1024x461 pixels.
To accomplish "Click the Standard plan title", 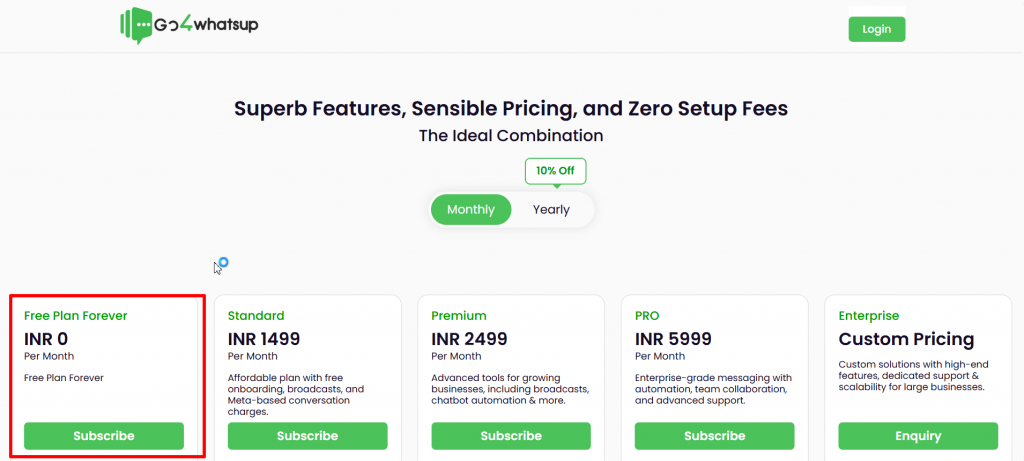I will coord(256,316).
